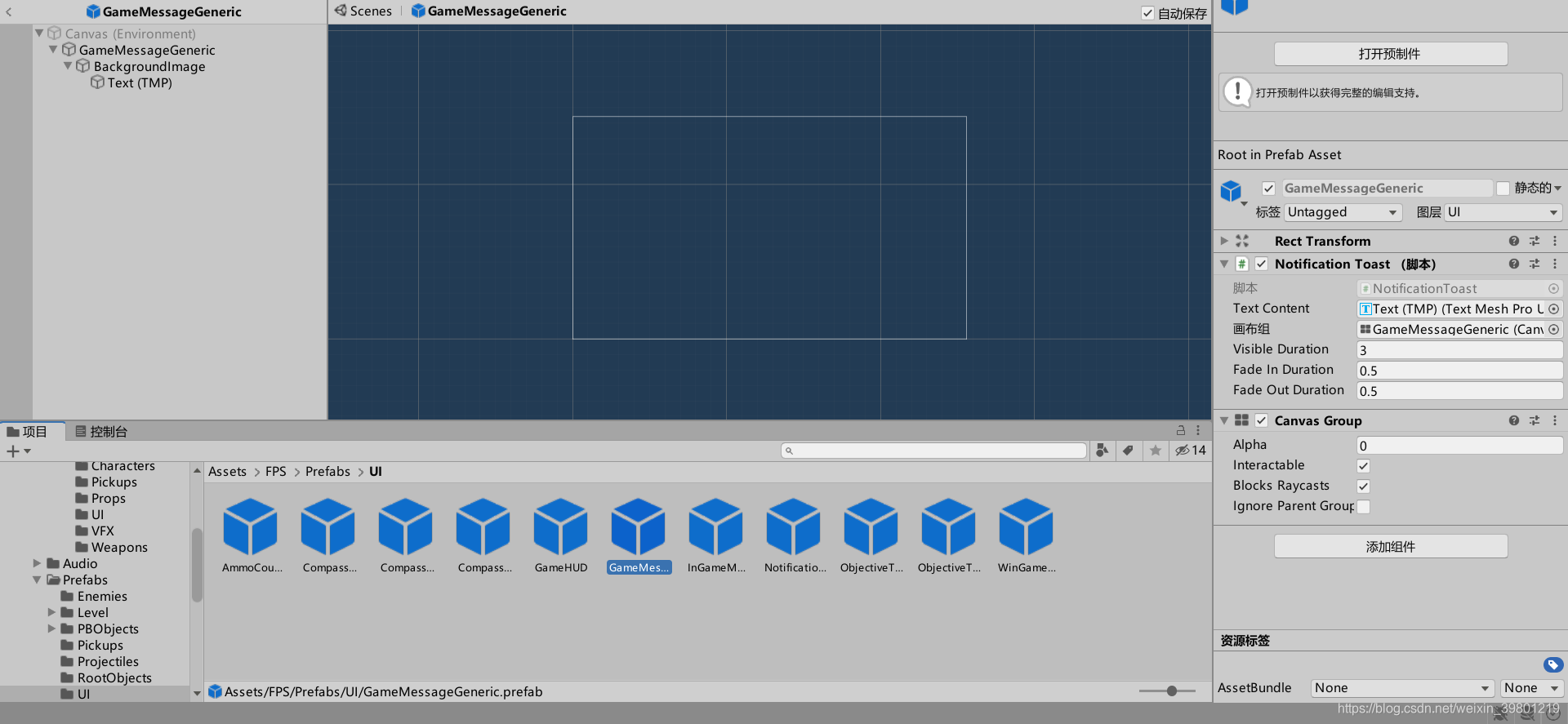Select the first ObjectiveT... prefab icon

click(x=871, y=527)
